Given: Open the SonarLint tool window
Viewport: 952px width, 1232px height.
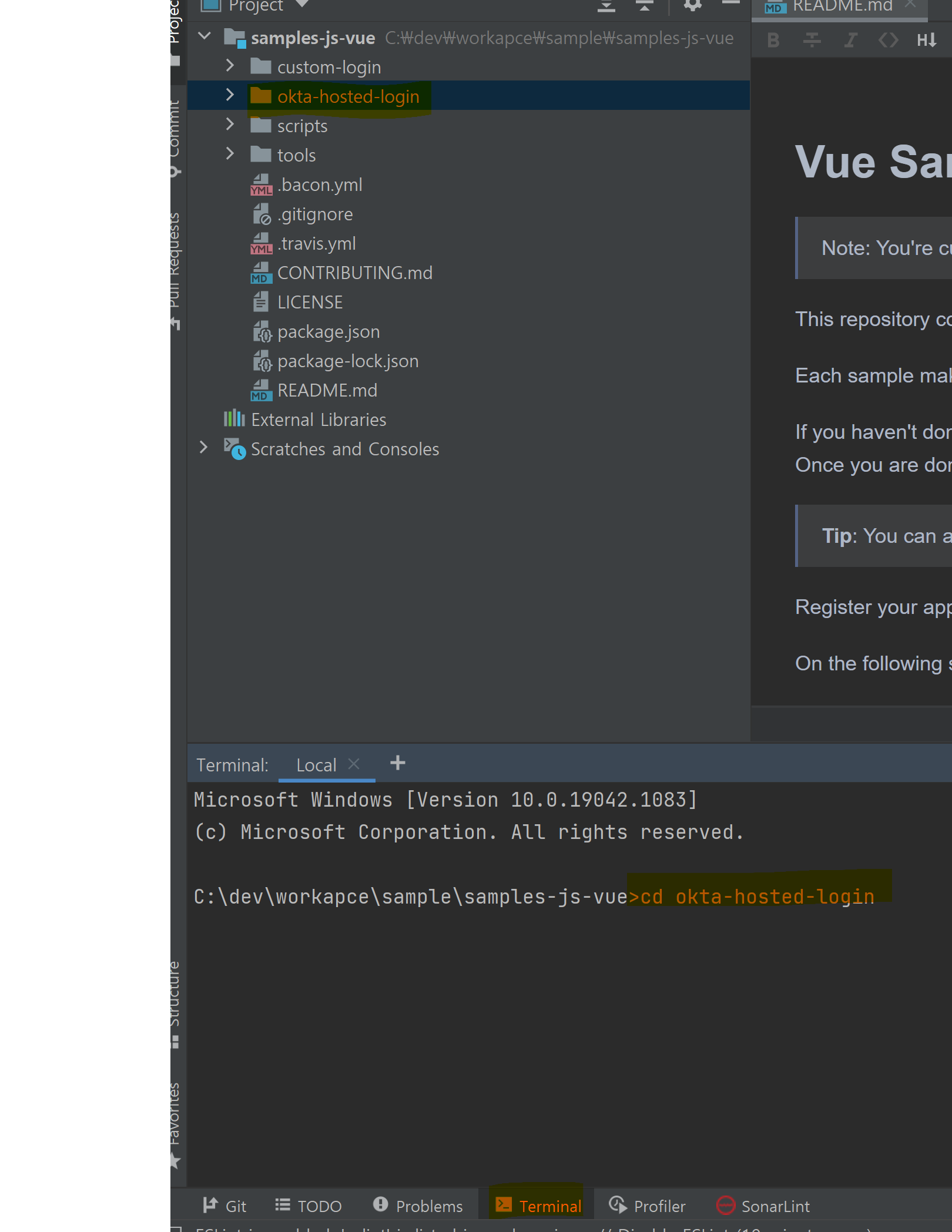Looking at the screenshot, I should pos(763,1206).
